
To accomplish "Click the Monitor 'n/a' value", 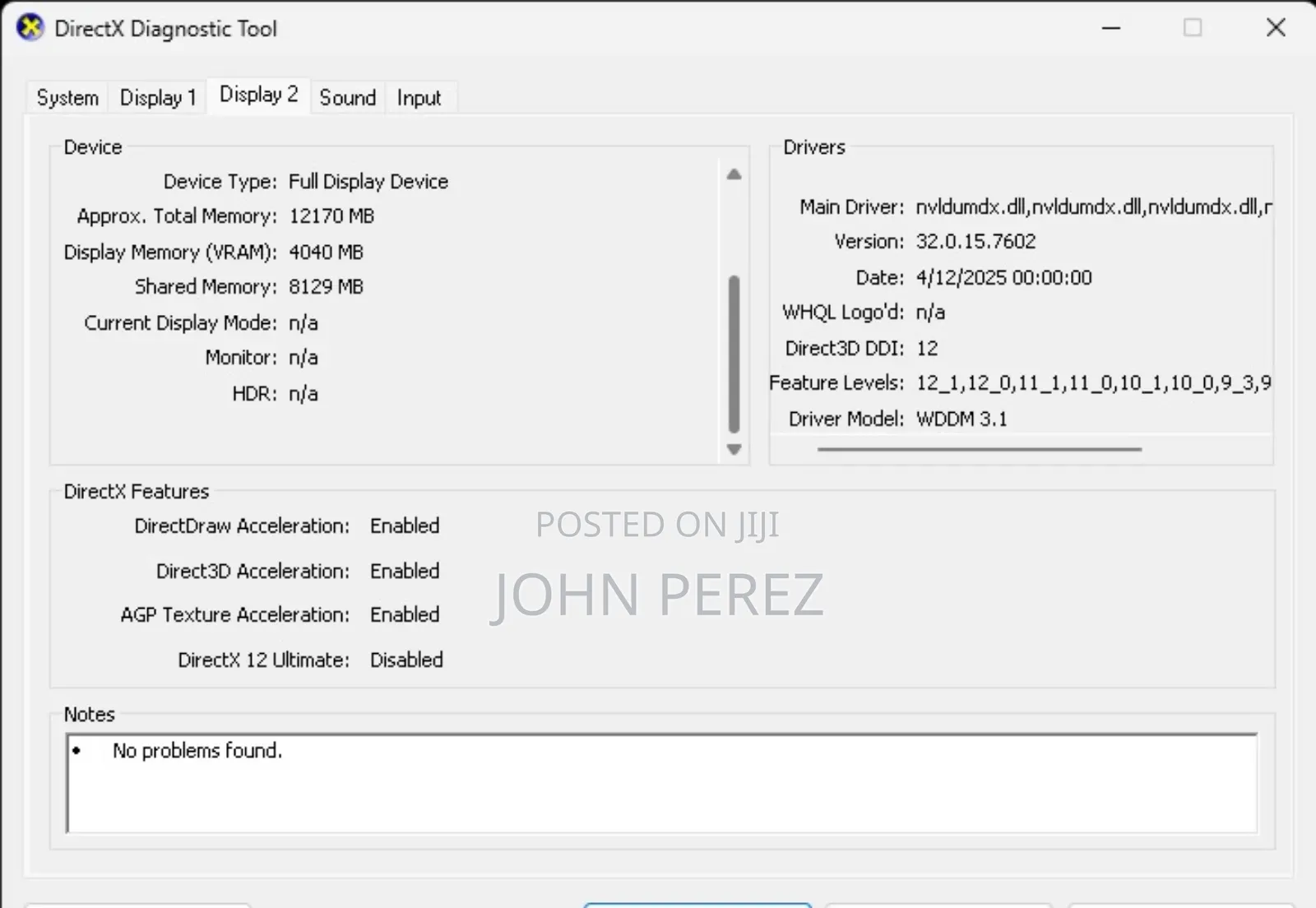I will (304, 358).
